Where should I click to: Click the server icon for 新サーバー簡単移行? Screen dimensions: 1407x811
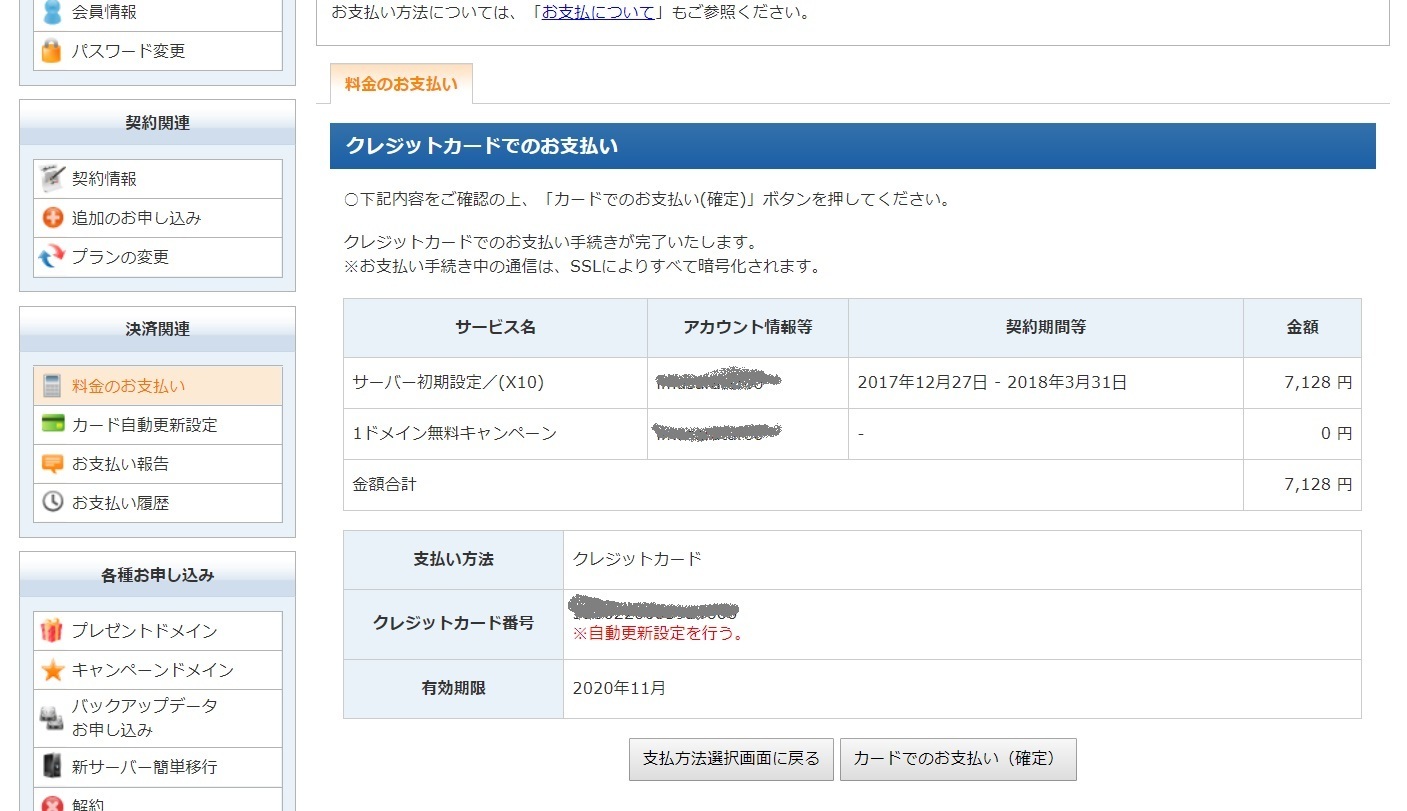(52, 767)
